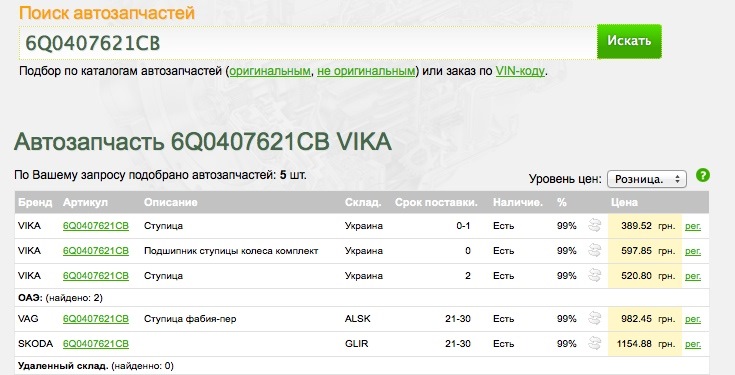Open article link in the SKODA row
Screen dimensions: 735x375
click(96, 344)
